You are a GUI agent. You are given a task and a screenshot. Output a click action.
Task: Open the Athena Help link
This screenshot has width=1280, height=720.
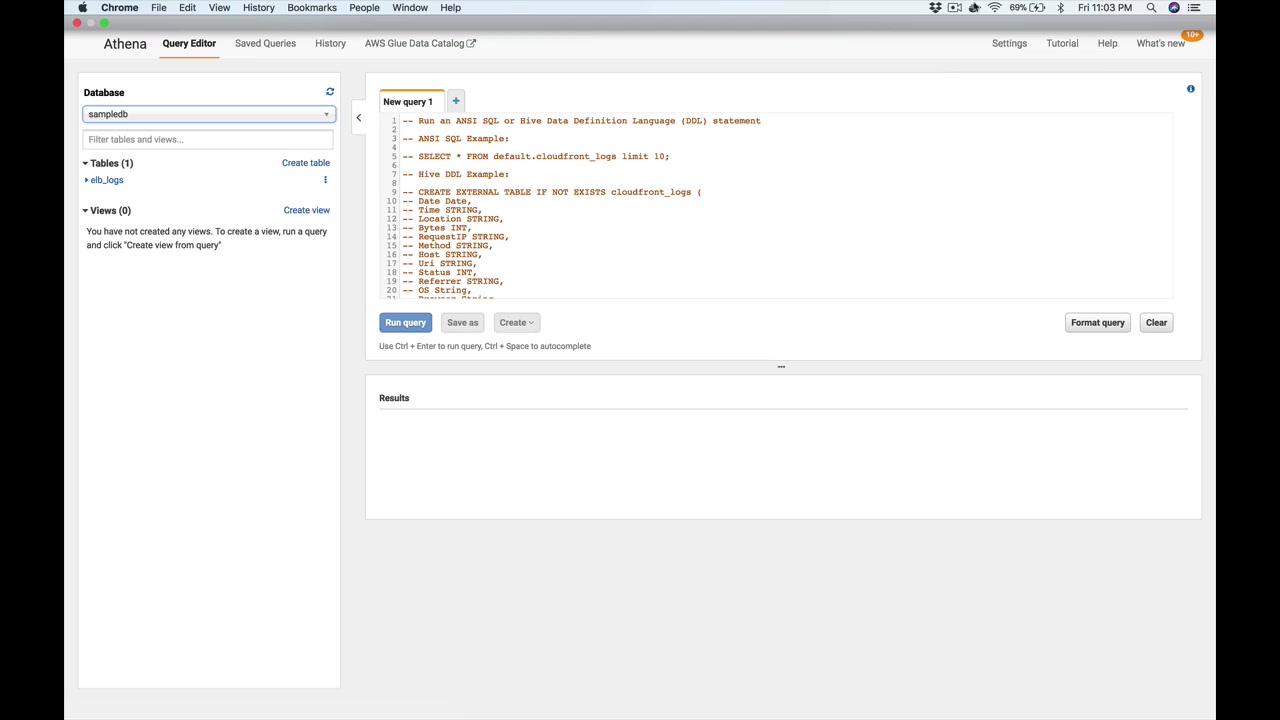1107,43
